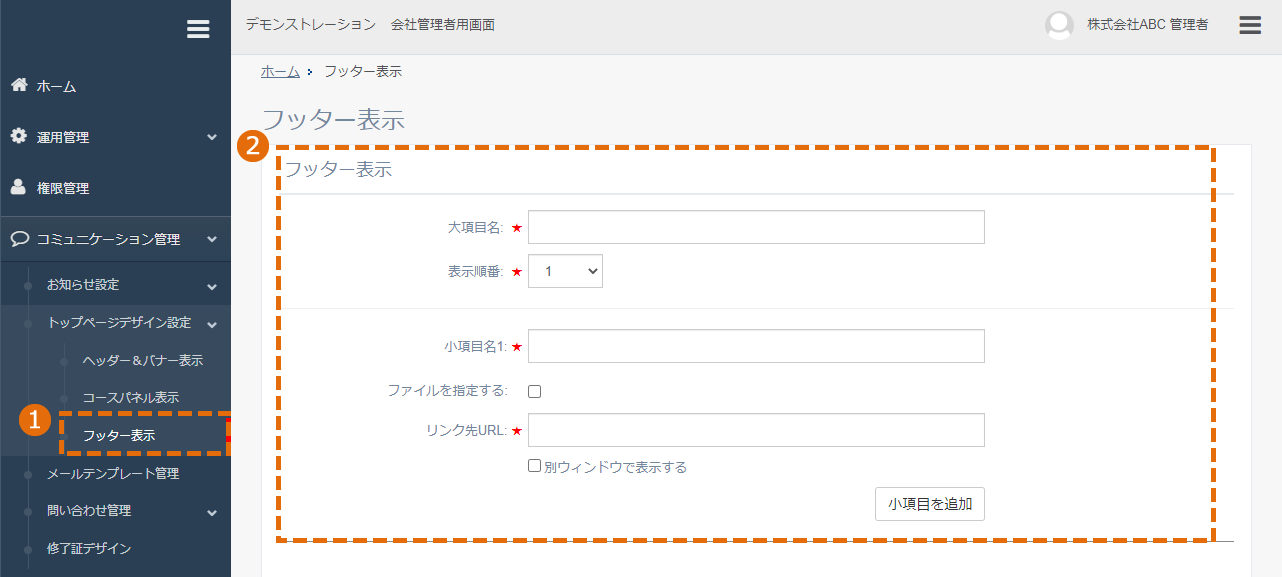Check the ファイルを指定する checkbox
The image size is (1282, 577).
click(x=534, y=391)
